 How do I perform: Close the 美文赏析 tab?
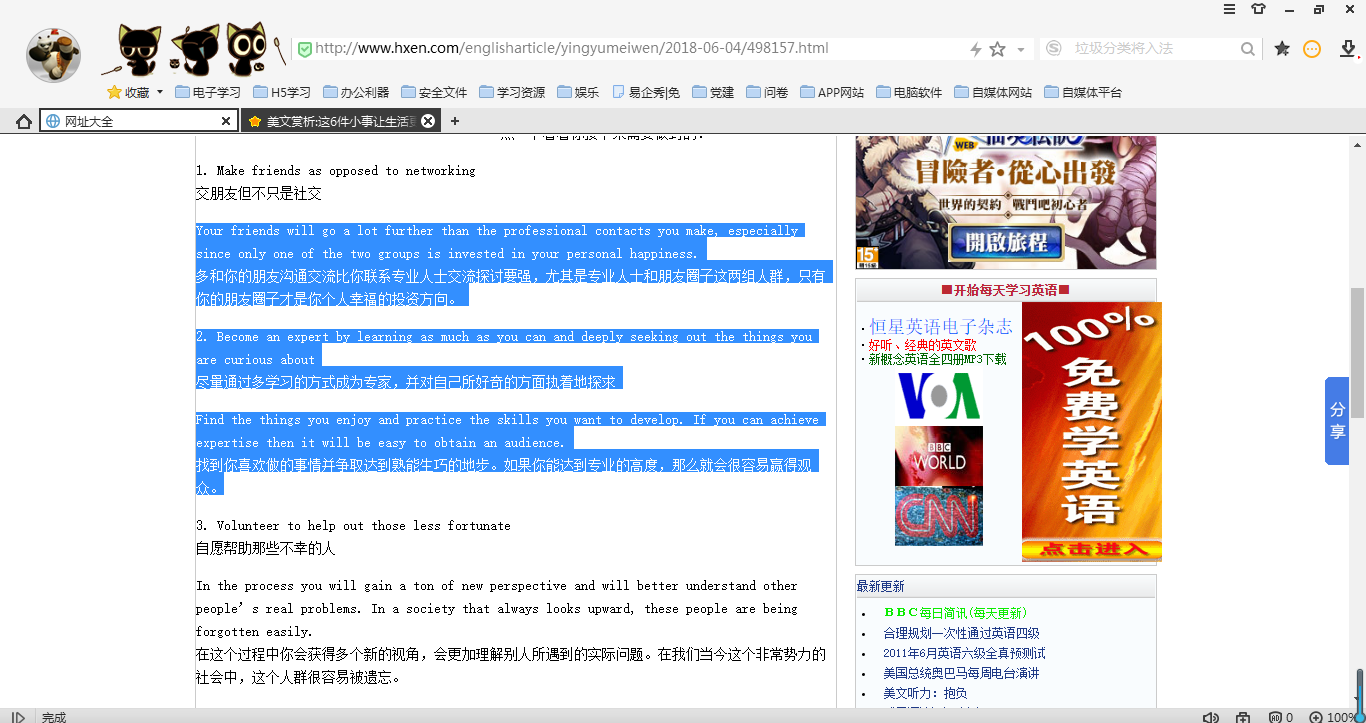pyautogui.click(x=428, y=121)
